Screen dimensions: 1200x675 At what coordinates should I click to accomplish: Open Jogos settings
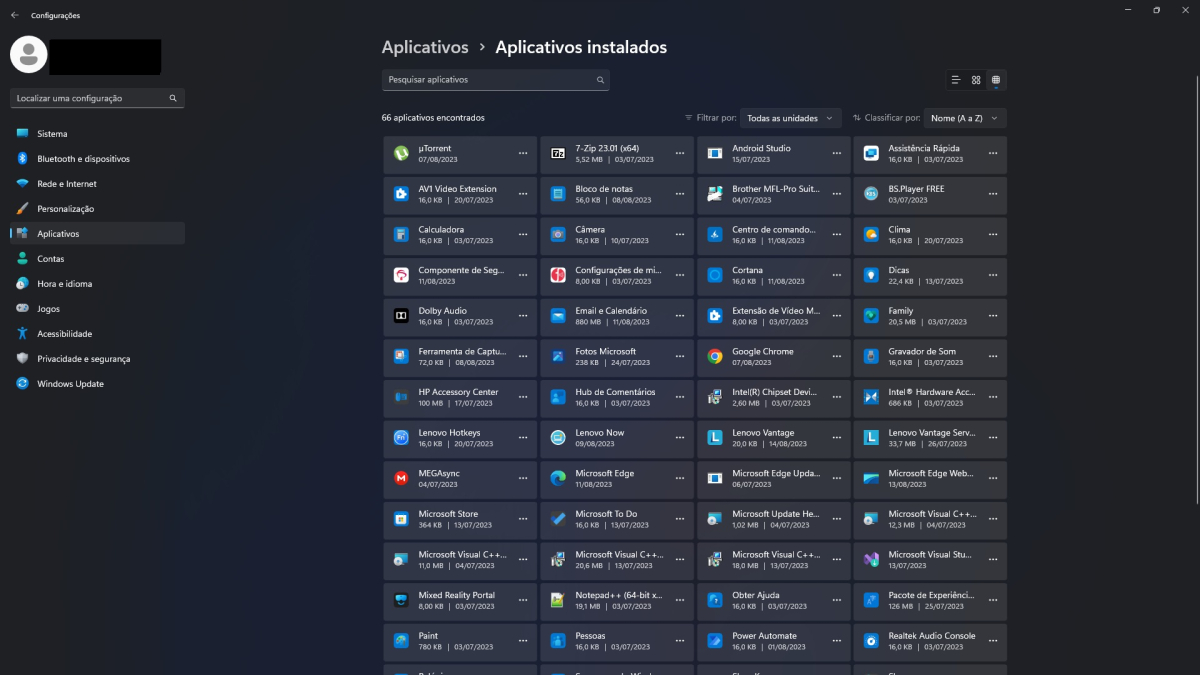click(97, 309)
